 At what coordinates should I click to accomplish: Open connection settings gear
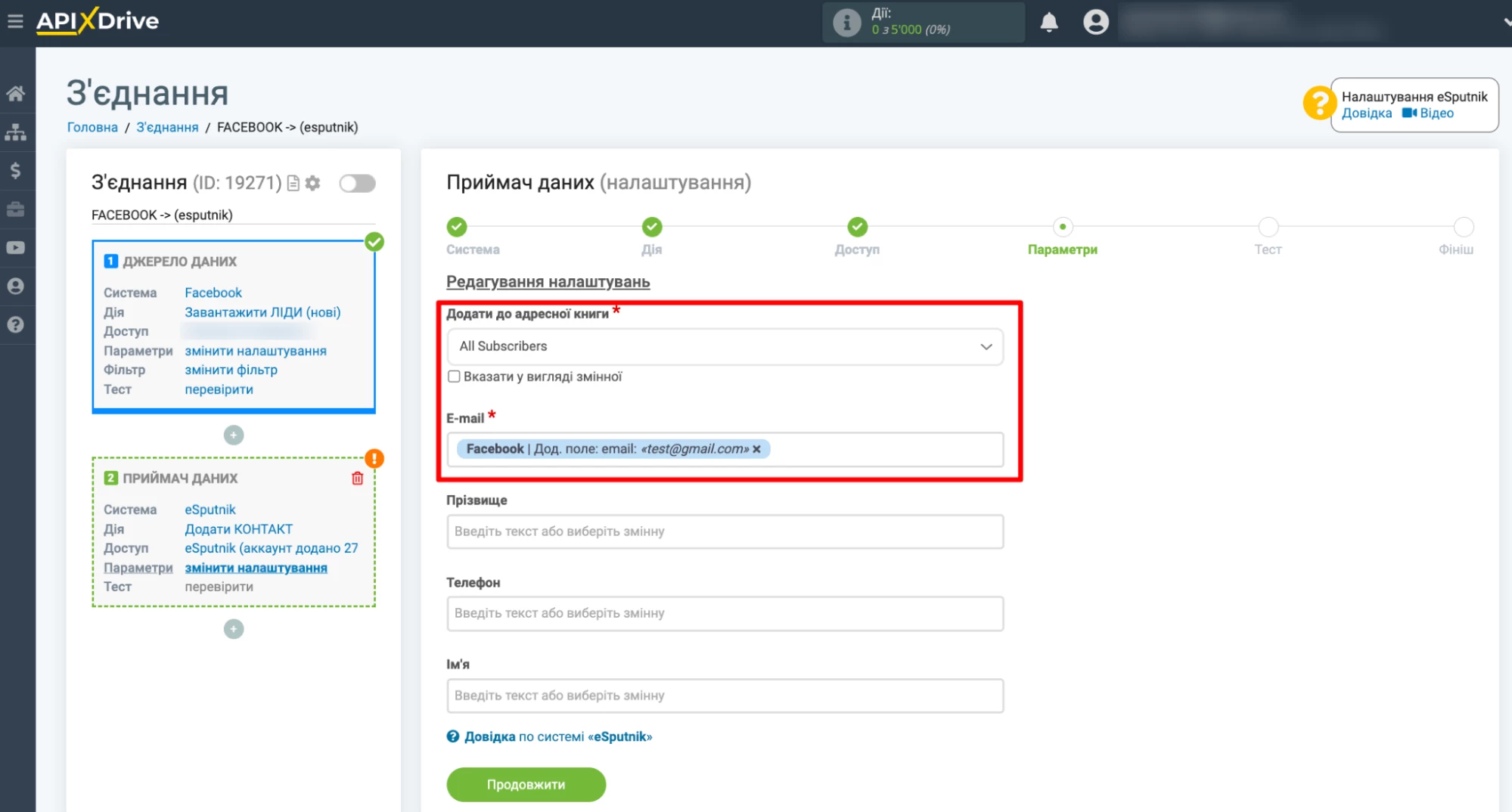(x=312, y=183)
